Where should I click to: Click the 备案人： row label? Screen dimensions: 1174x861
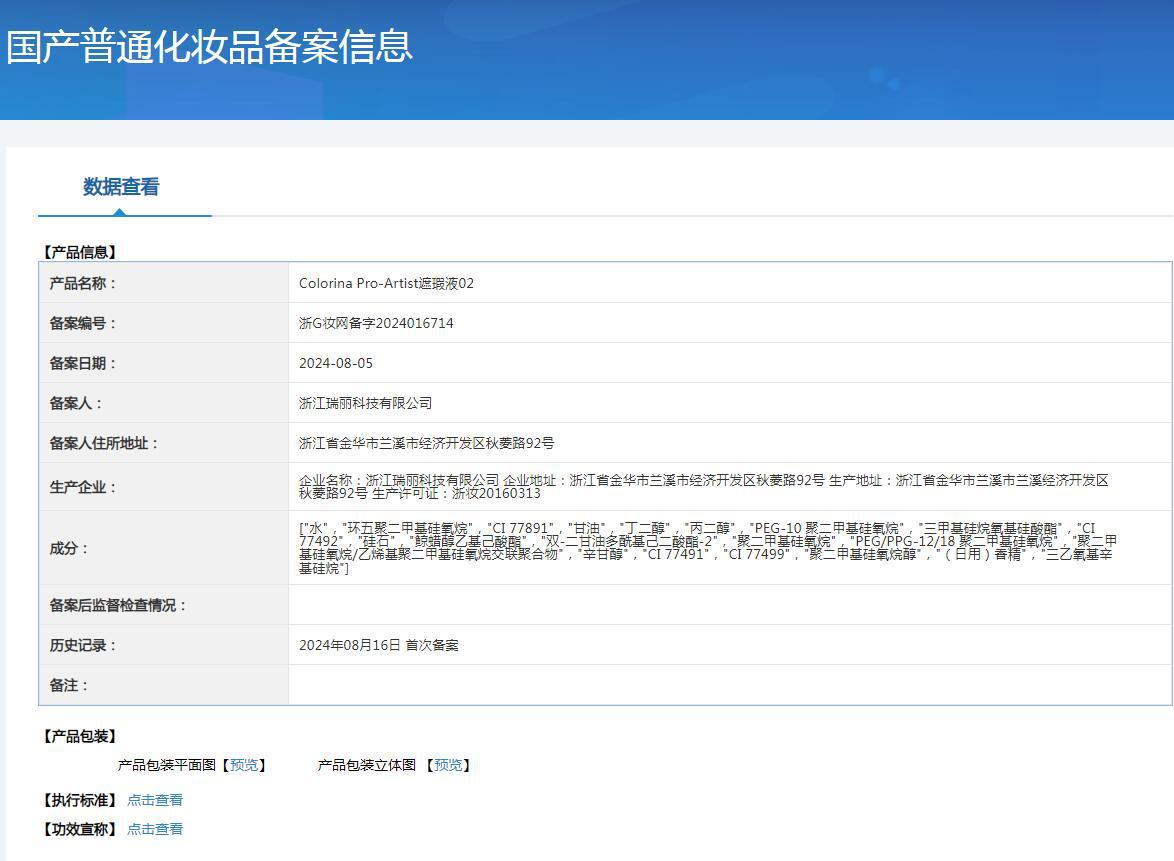click(x=76, y=403)
